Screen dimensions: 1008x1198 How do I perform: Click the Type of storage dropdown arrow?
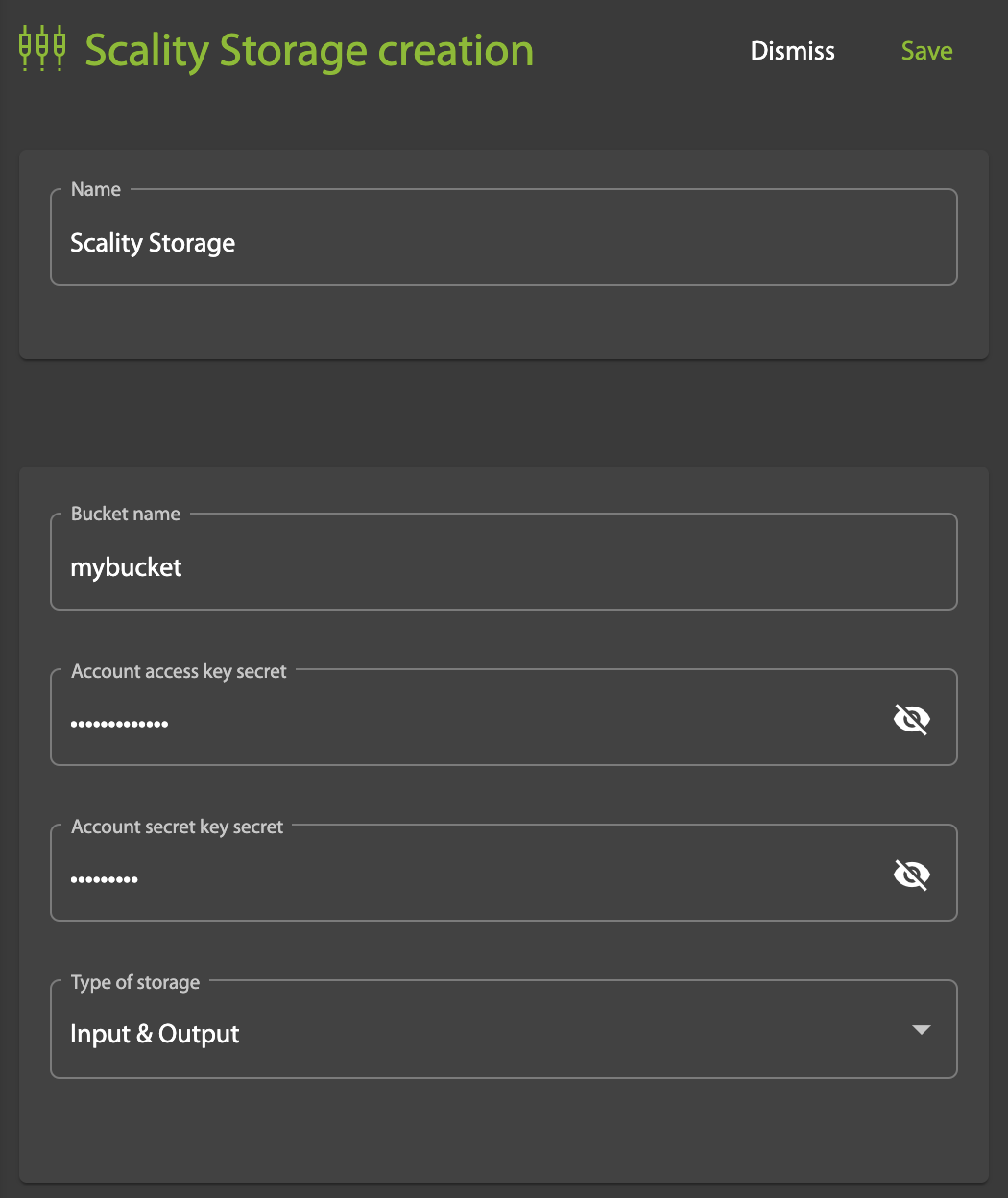(x=921, y=1030)
